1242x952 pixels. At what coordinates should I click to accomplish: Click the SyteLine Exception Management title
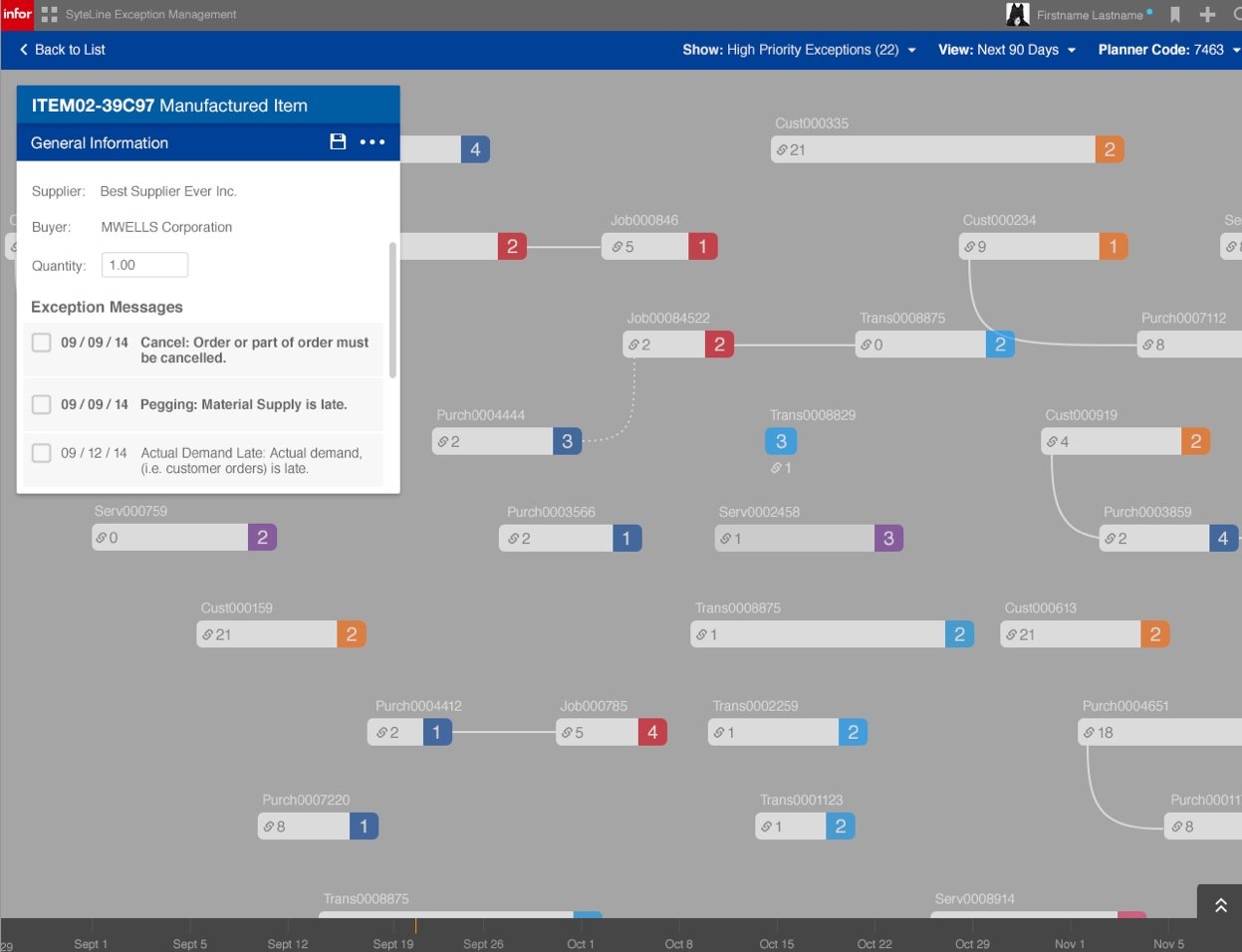click(151, 15)
